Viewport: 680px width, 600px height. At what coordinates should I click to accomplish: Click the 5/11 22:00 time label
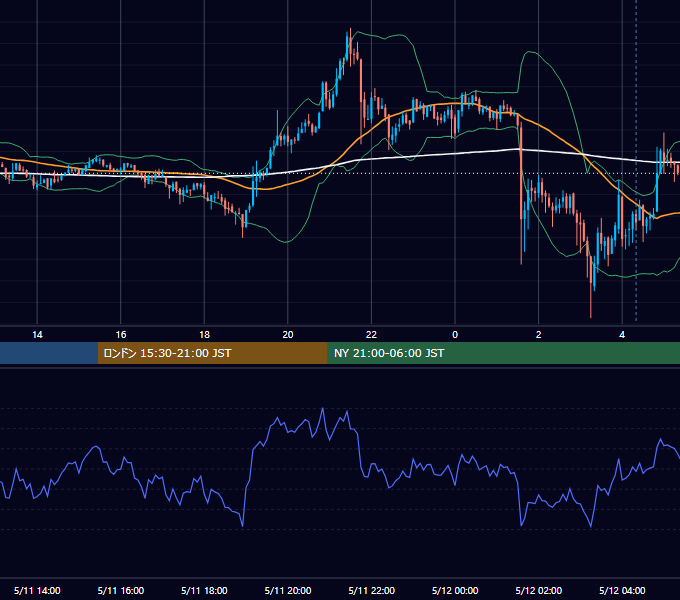372,590
